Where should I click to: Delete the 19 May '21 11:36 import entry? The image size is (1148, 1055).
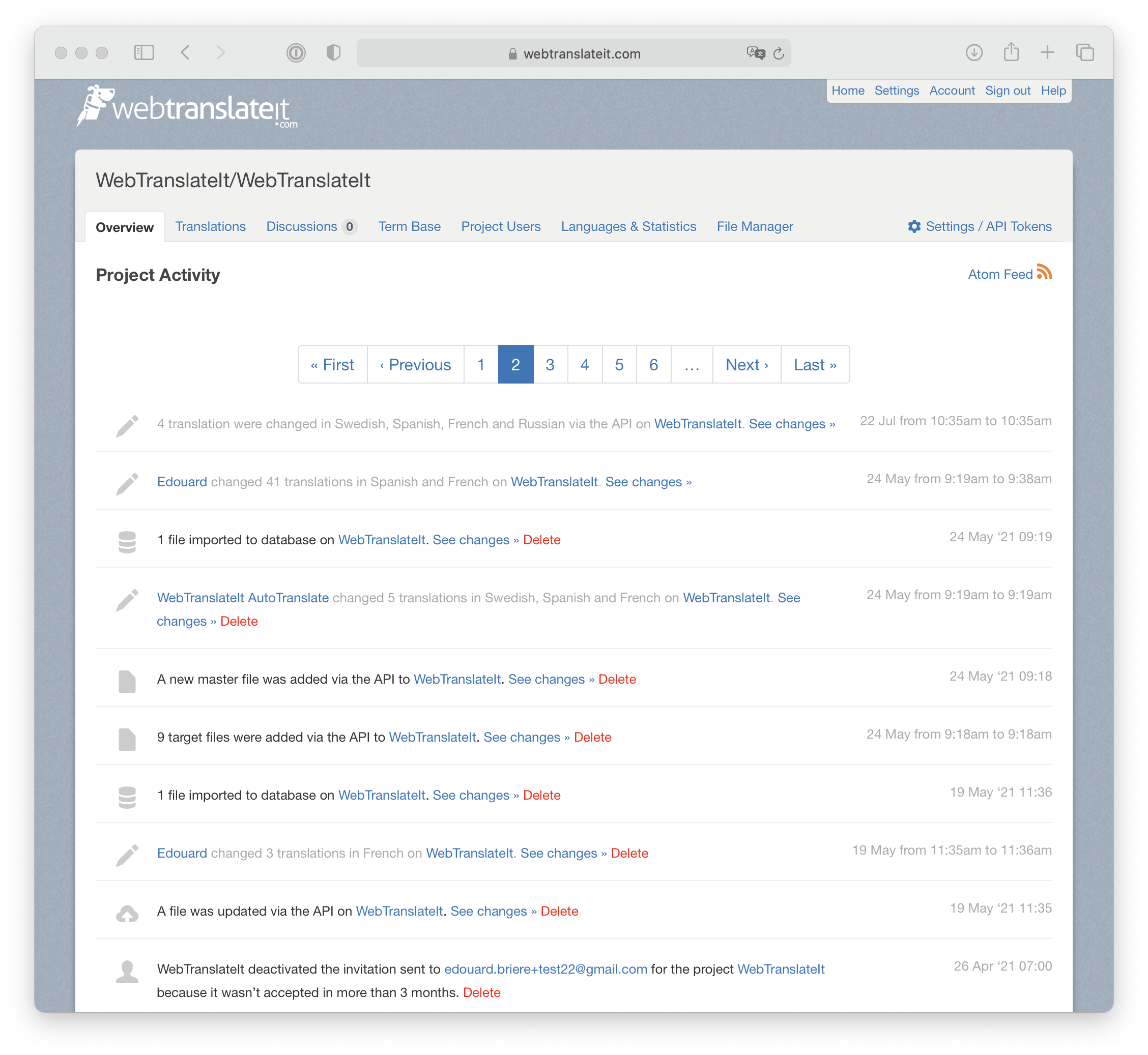click(x=541, y=795)
